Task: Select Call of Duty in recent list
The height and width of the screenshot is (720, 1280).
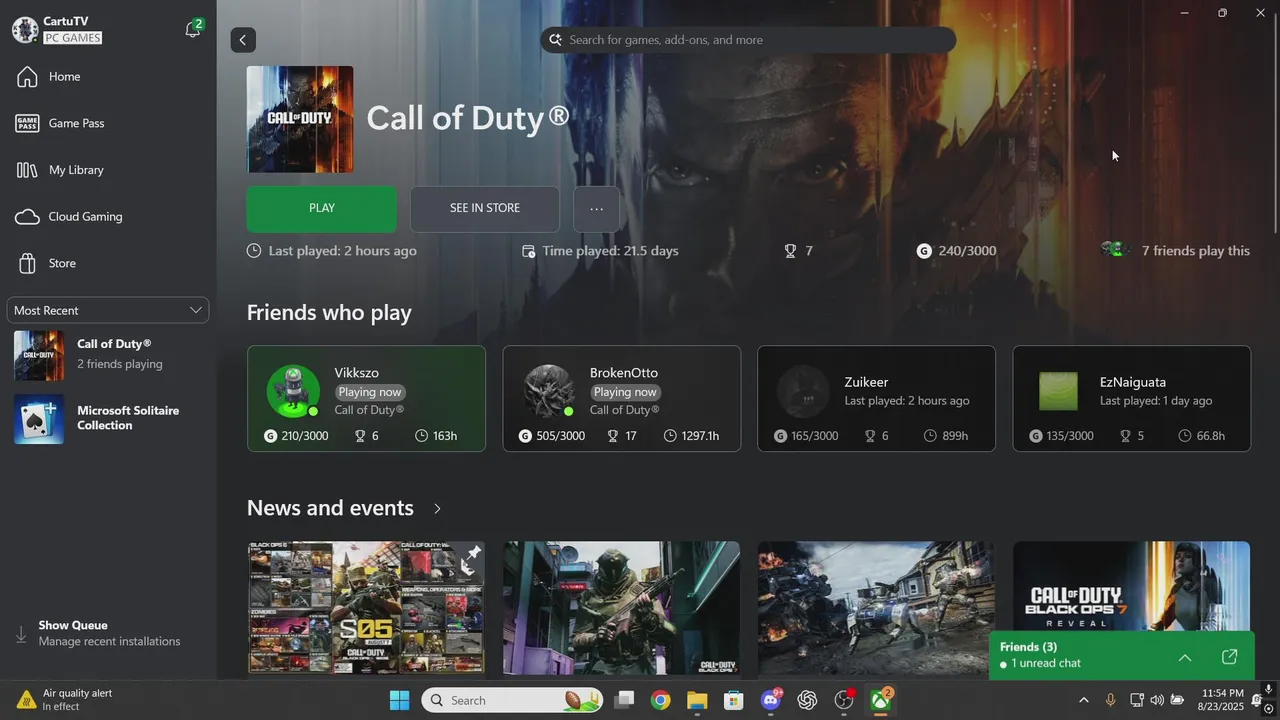Action: pyautogui.click(x=108, y=355)
